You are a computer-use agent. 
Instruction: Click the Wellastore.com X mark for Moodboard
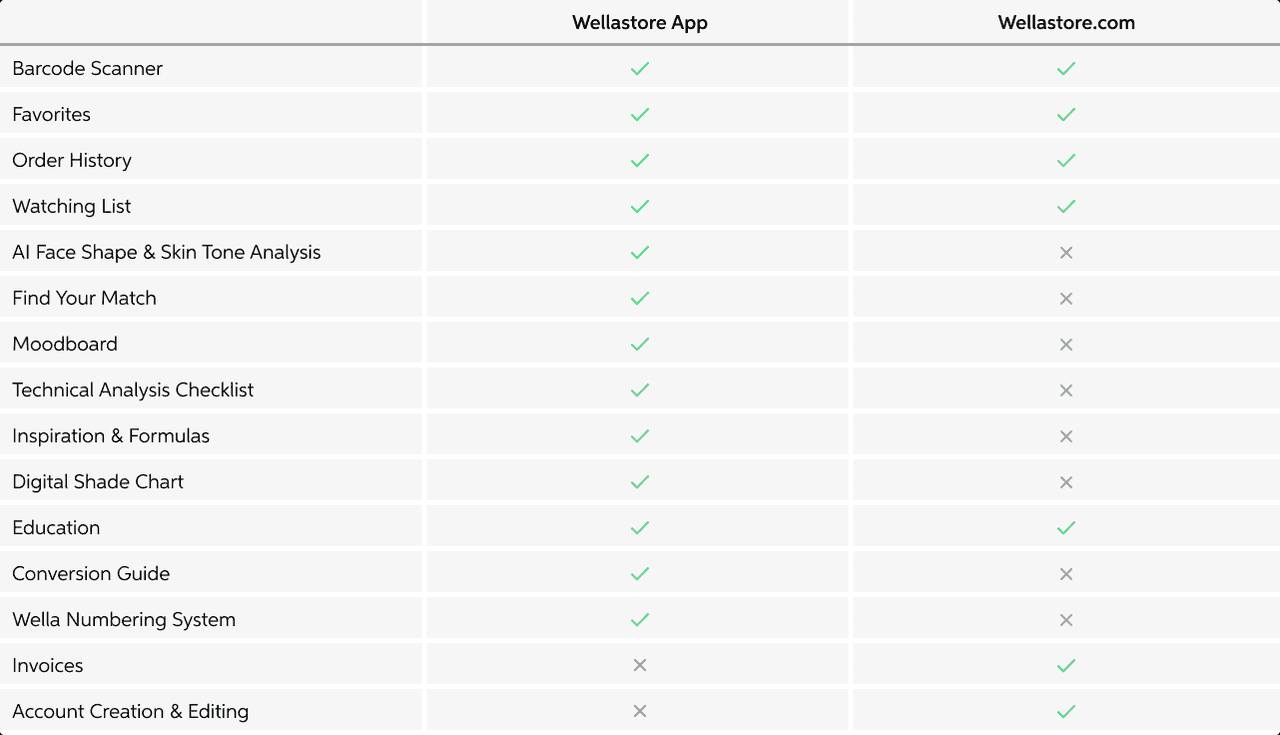(x=1066, y=345)
